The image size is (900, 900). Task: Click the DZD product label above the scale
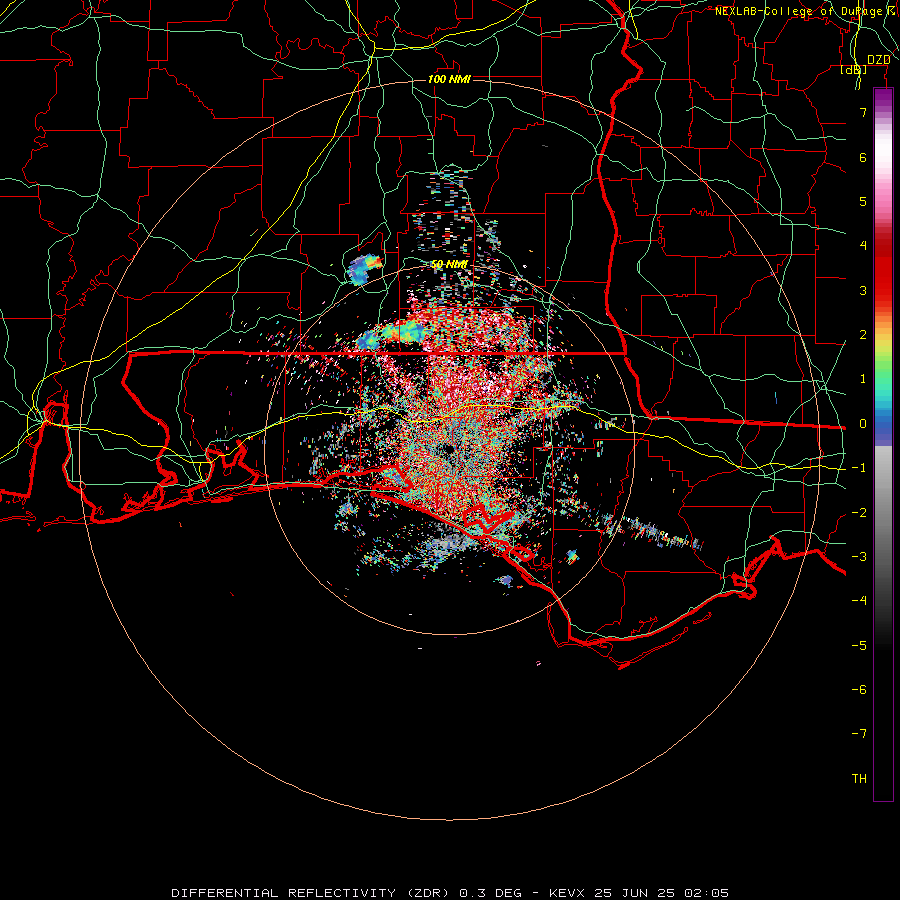[878, 59]
